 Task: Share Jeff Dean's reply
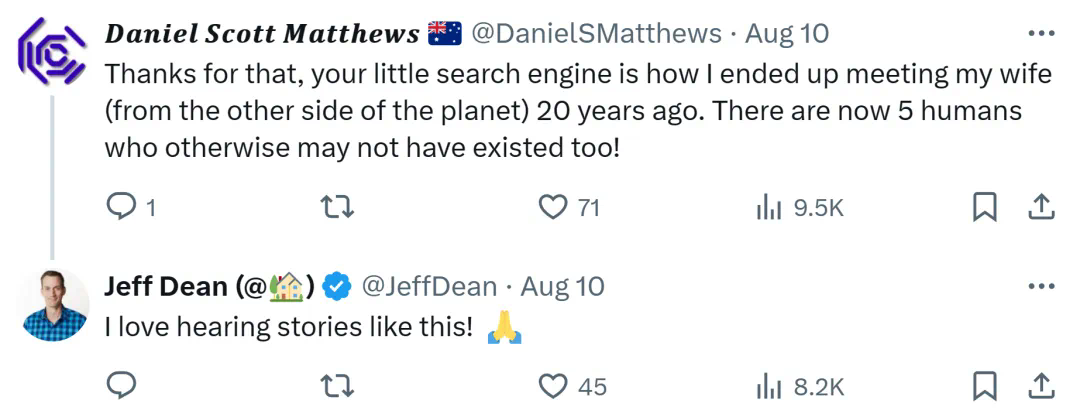[x=1041, y=385]
